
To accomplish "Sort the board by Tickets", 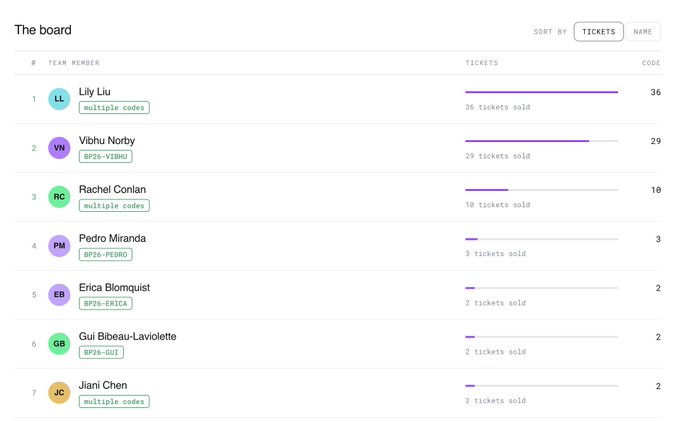I will click(x=598, y=32).
